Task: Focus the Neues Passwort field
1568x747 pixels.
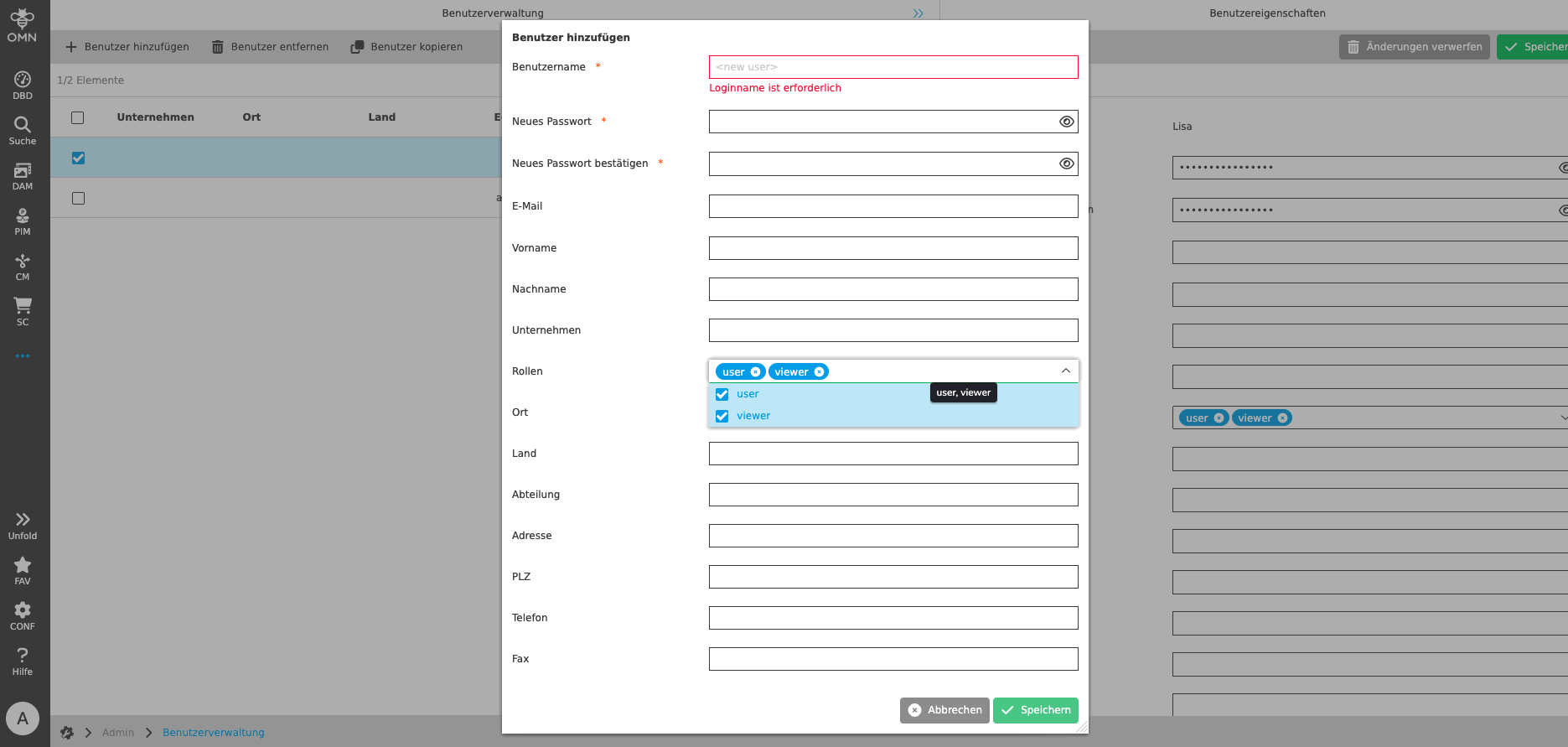Action: point(893,122)
